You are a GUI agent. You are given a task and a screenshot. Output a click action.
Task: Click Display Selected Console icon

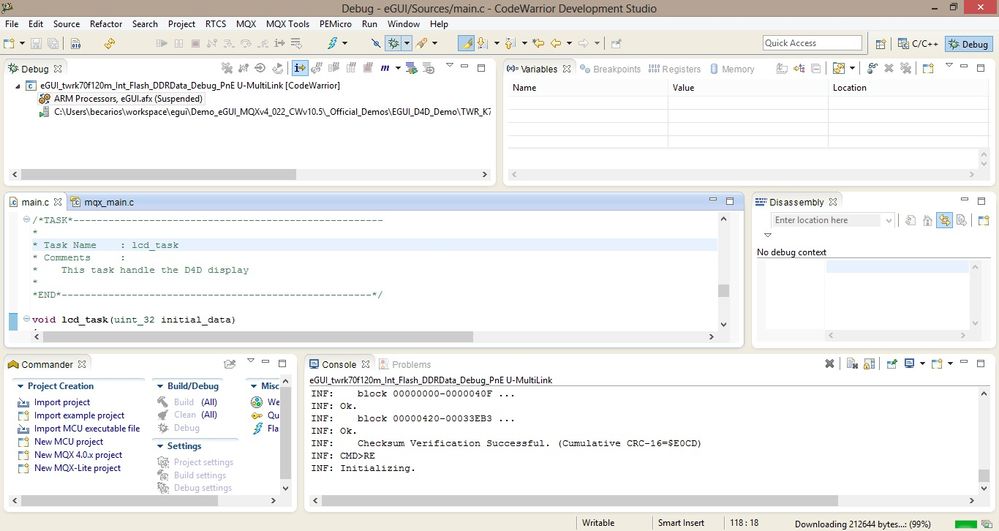coord(909,363)
